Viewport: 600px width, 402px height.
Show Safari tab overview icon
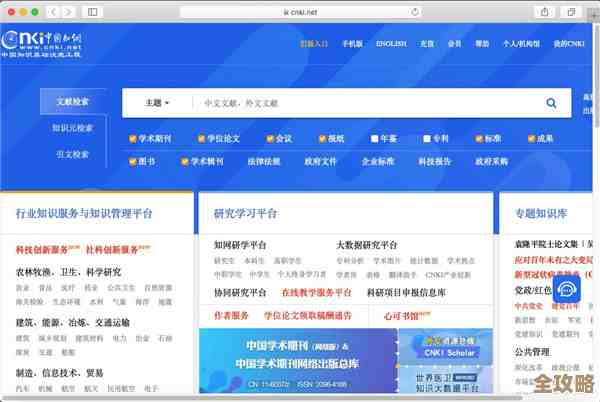(x=571, y=12)
